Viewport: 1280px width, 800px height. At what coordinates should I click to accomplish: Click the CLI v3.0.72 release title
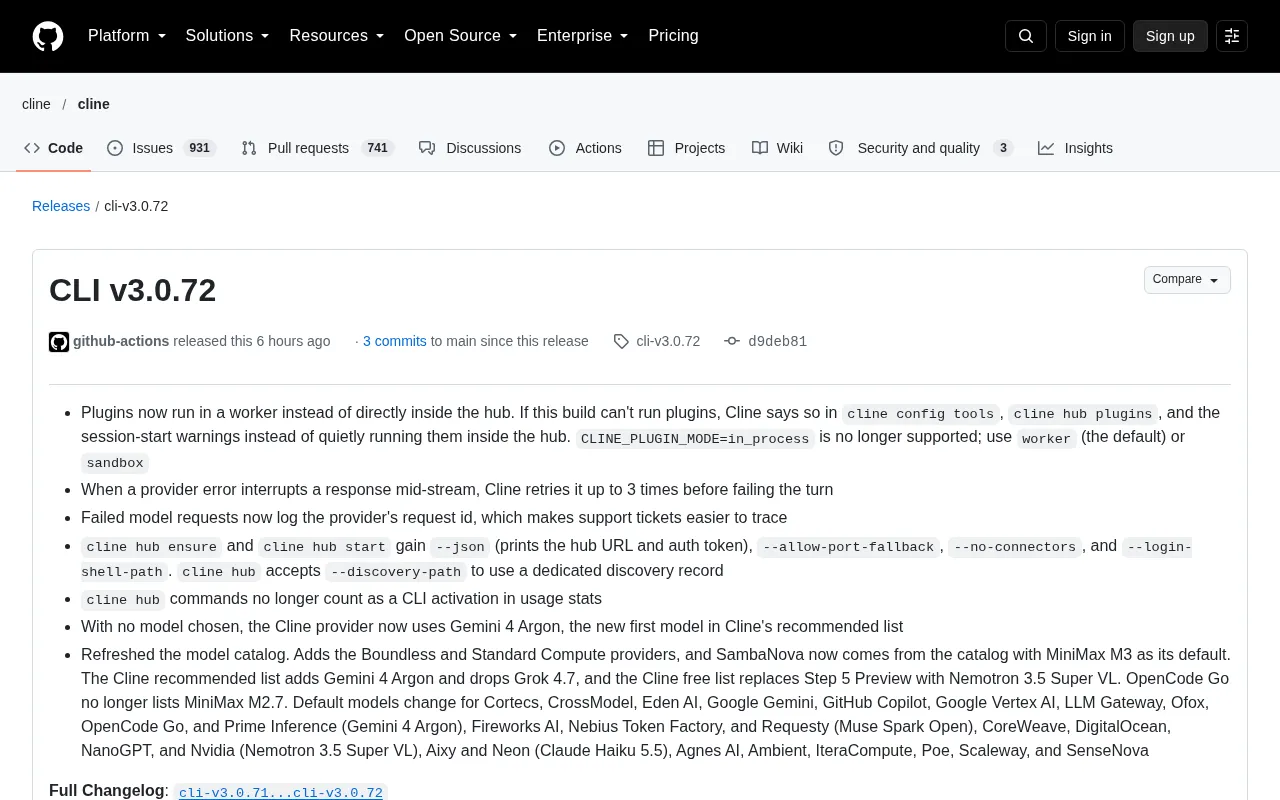click(x=132, y=290)
